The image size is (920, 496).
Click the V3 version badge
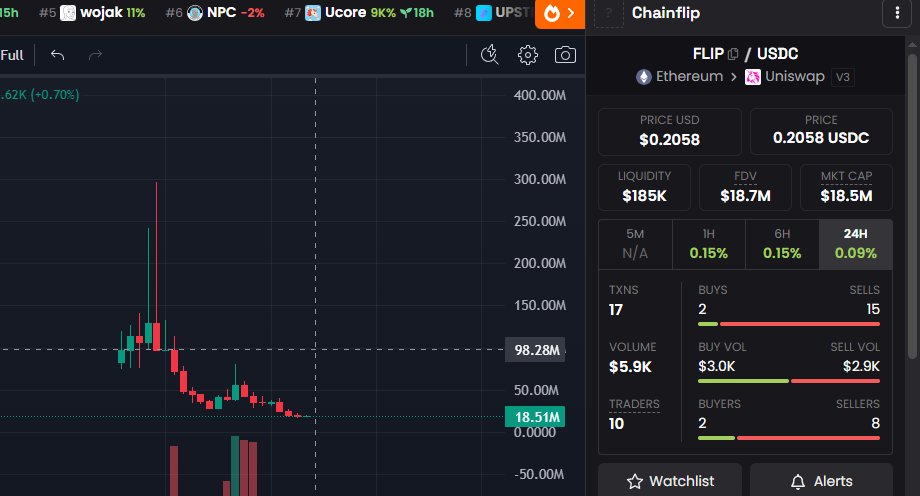click(843, 77)
